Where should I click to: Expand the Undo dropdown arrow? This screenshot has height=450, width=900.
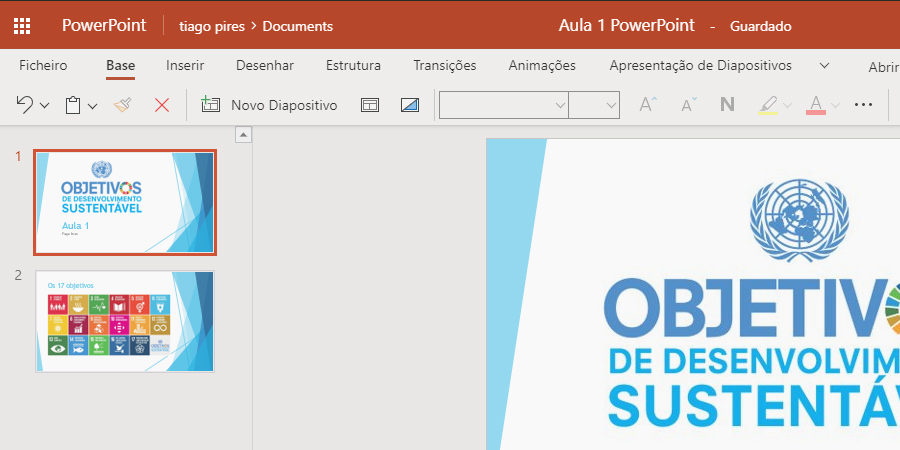coord(44,106)
